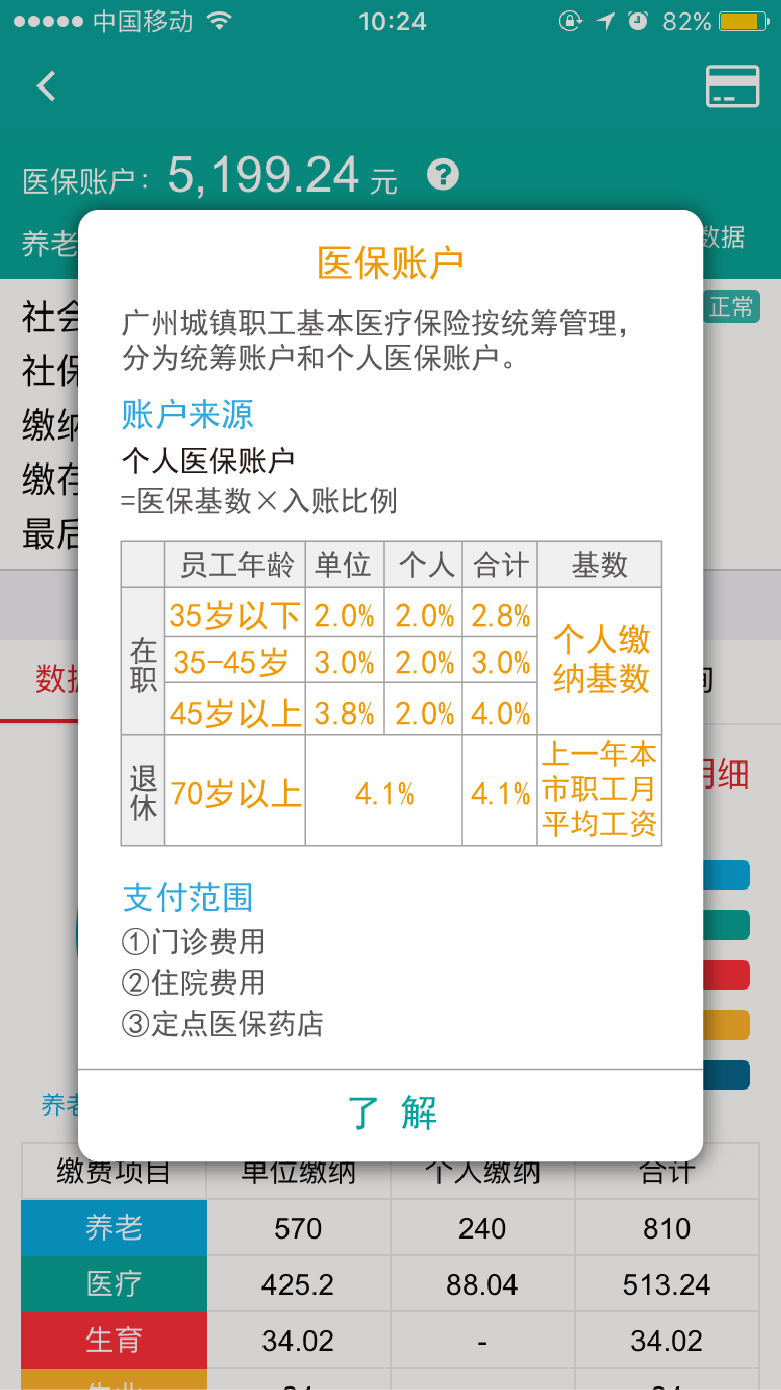
Task: Tap the back arrow at top left
Action: click(x=44, y=85)
